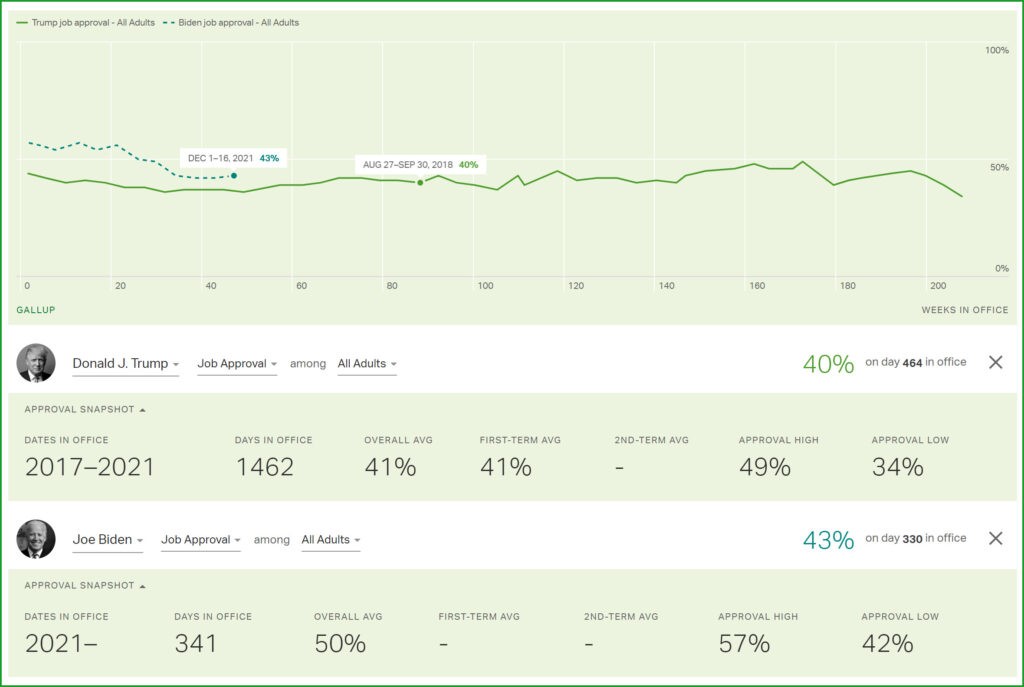Click the GALLUP source label

36,310
